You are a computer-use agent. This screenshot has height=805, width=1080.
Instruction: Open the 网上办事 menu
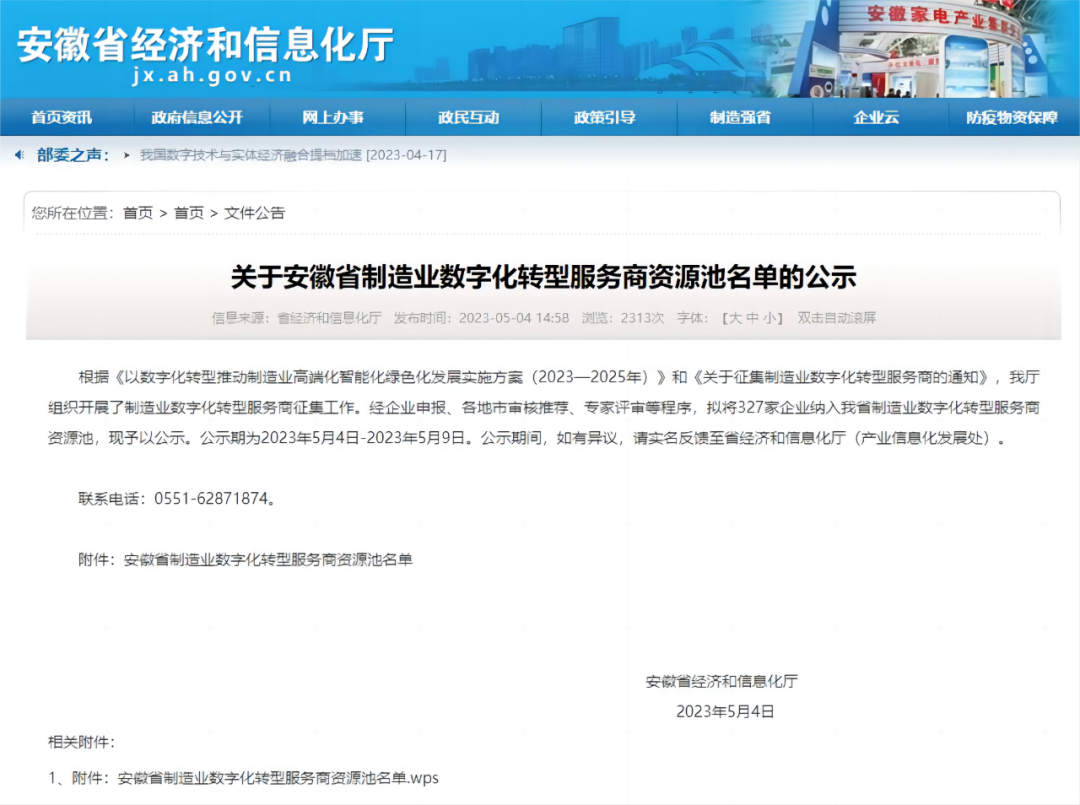click(x=338, y=118)
